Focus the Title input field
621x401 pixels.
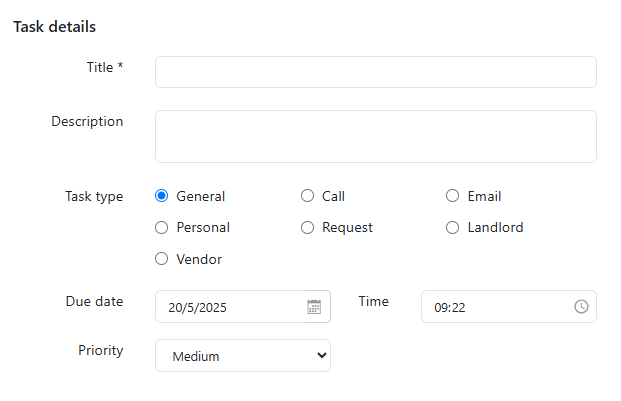tap(376, 72)
